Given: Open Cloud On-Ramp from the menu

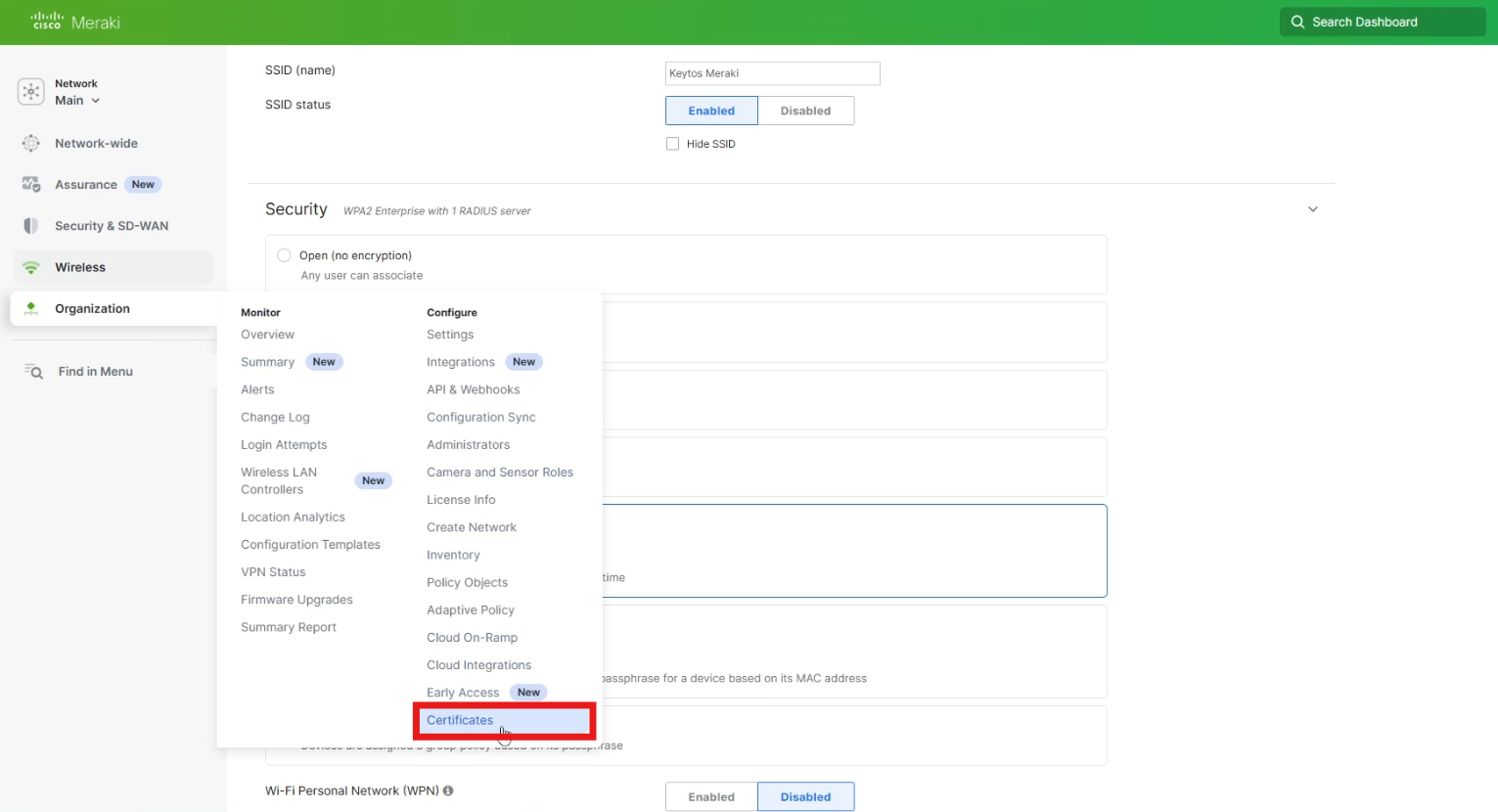Looking at the screenshot, I should (472, 638).
